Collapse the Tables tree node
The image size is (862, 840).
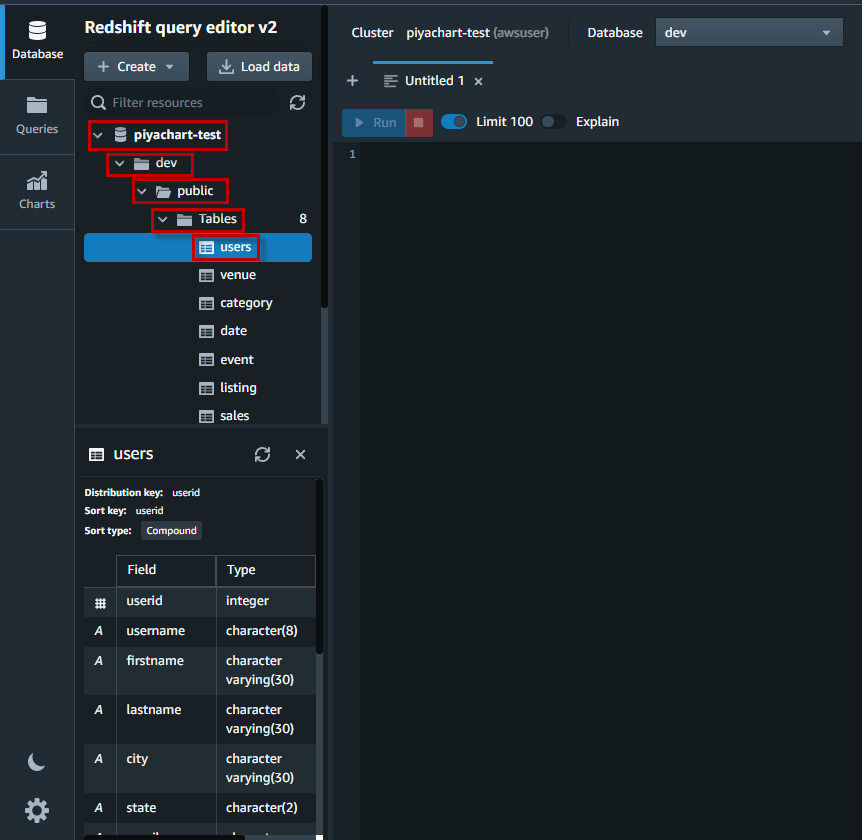(x=162, y=219)
